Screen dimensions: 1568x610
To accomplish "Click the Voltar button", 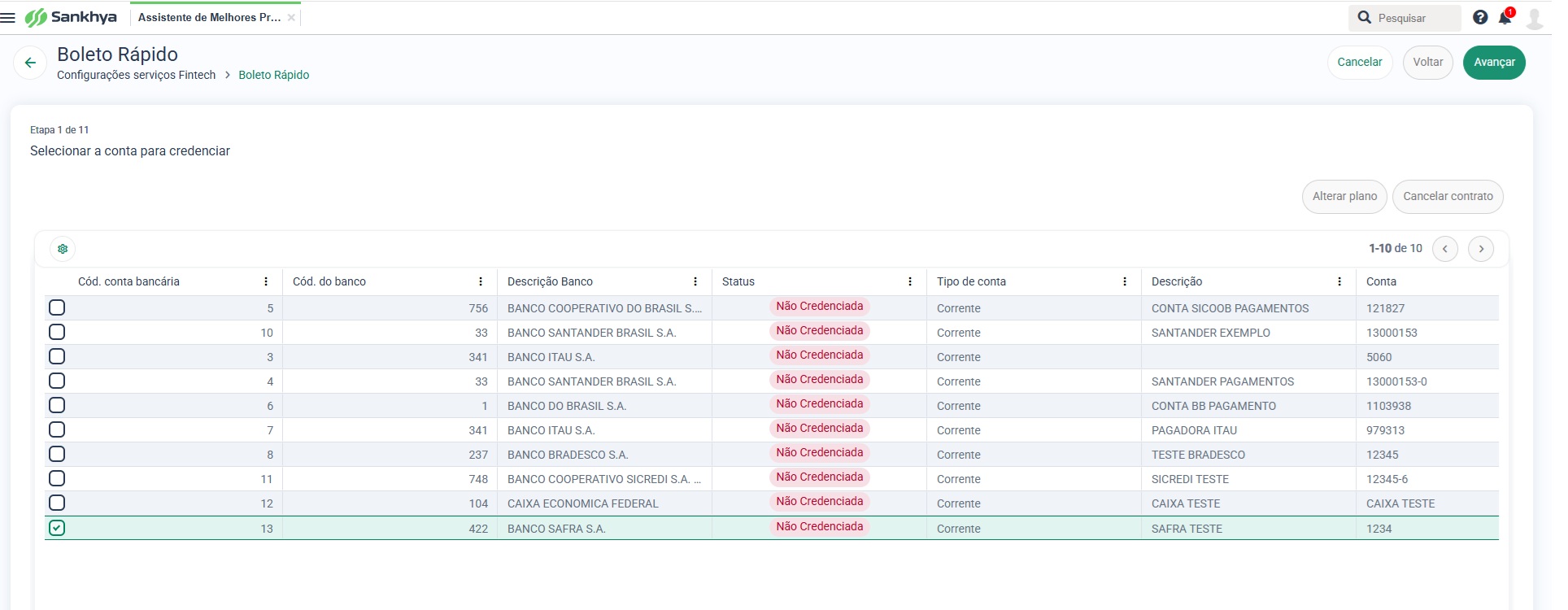I will 1428,63.
